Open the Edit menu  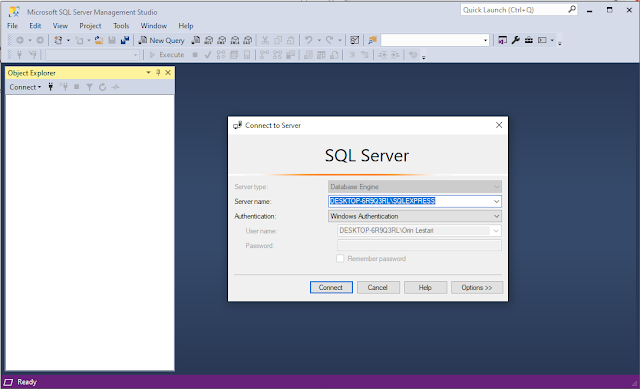[35, 26]
